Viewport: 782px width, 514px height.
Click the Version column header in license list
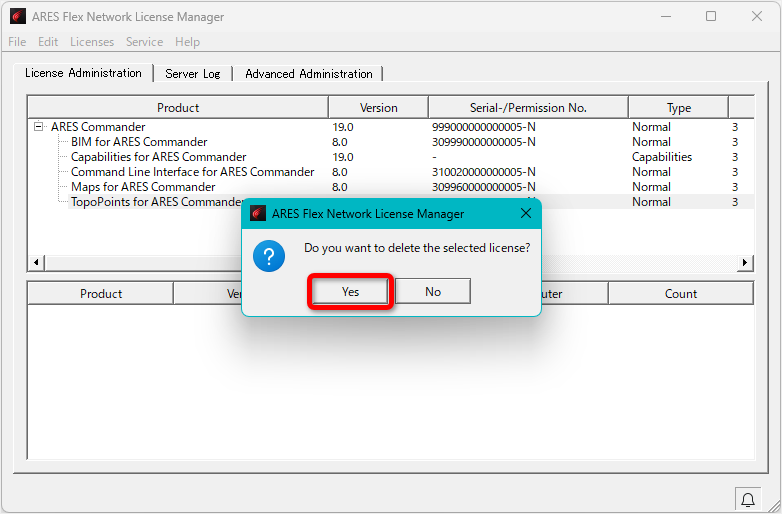click(379, 108)
